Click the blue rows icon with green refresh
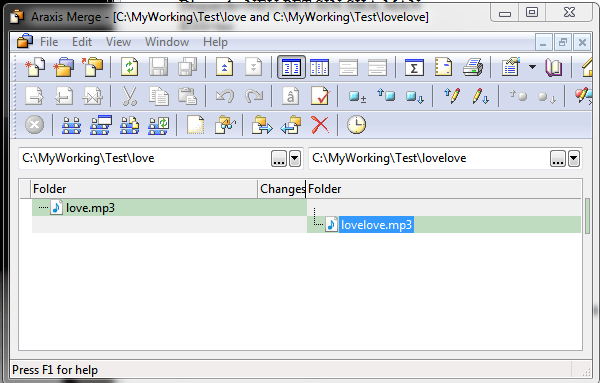This screenshot has width=600, height=383. [x=158, y=125]
